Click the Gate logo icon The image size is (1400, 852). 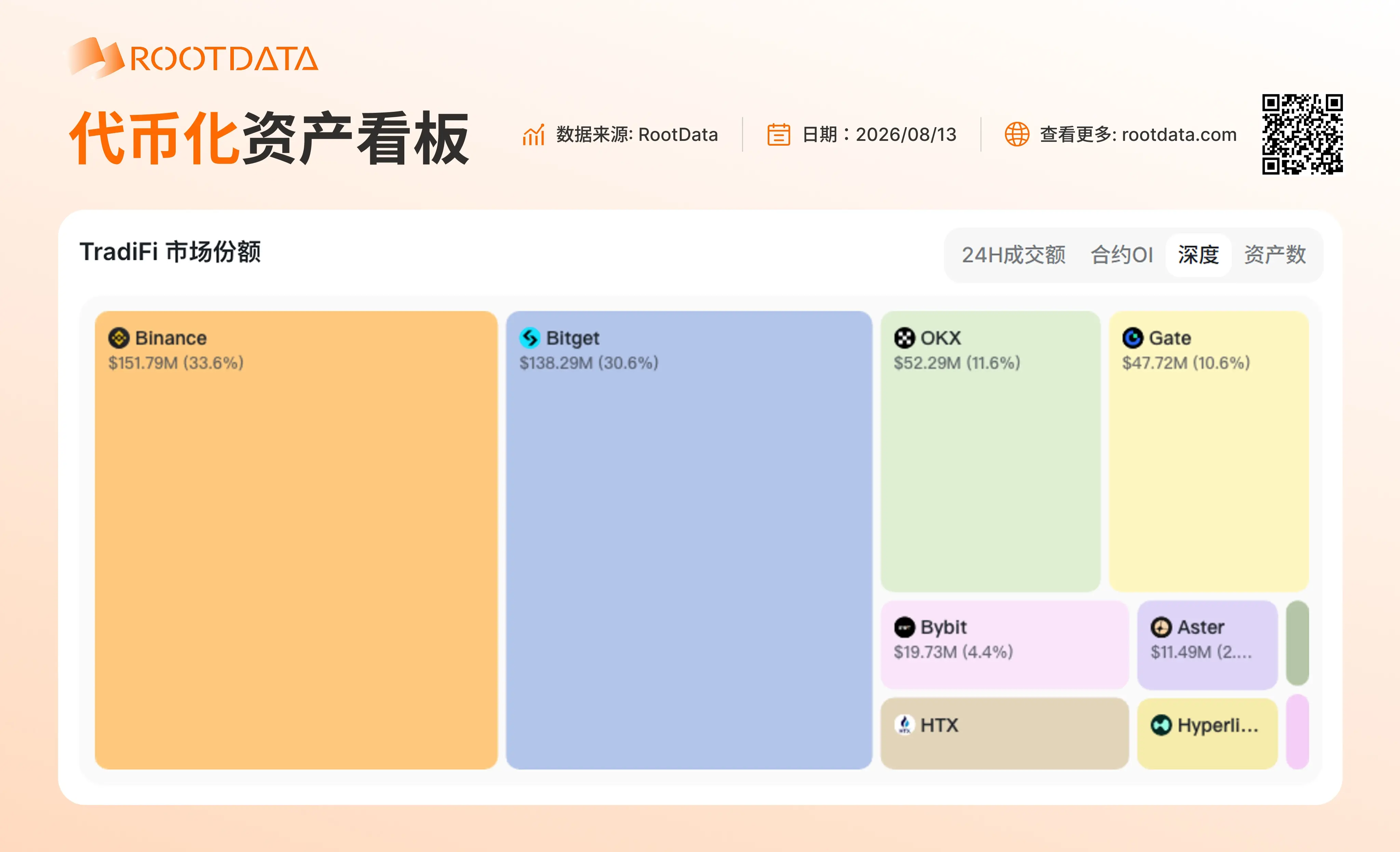tap(1132, 337)
